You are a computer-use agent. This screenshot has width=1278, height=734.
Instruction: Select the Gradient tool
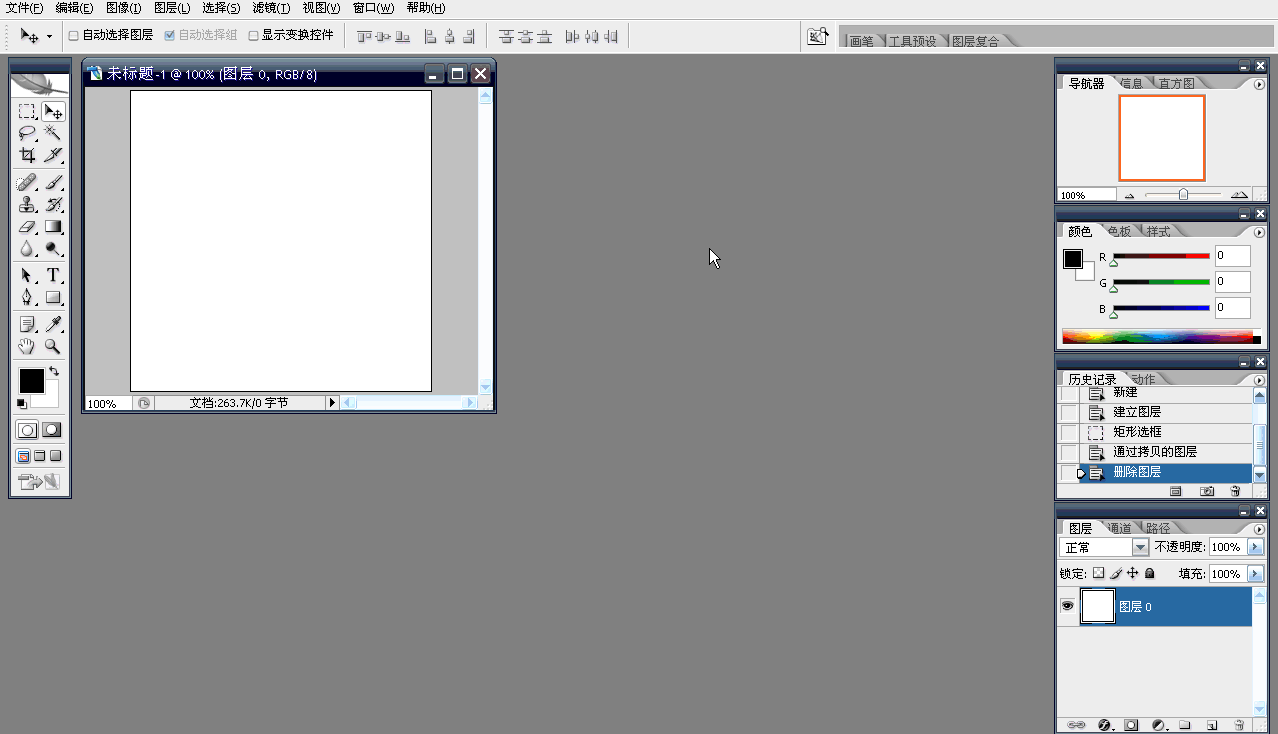[53, 227]
